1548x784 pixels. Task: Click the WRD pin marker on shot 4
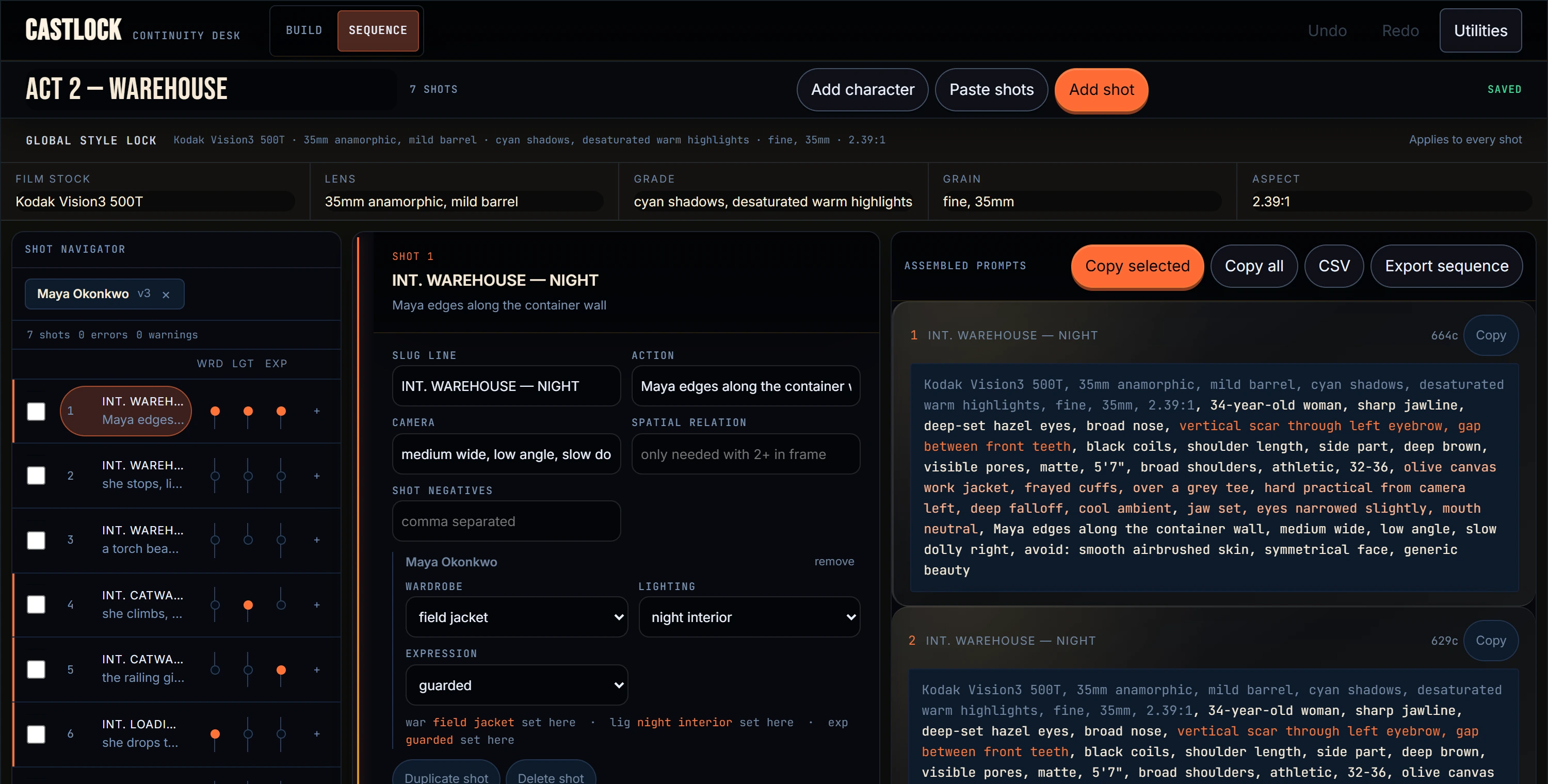(x=215, y=605)
